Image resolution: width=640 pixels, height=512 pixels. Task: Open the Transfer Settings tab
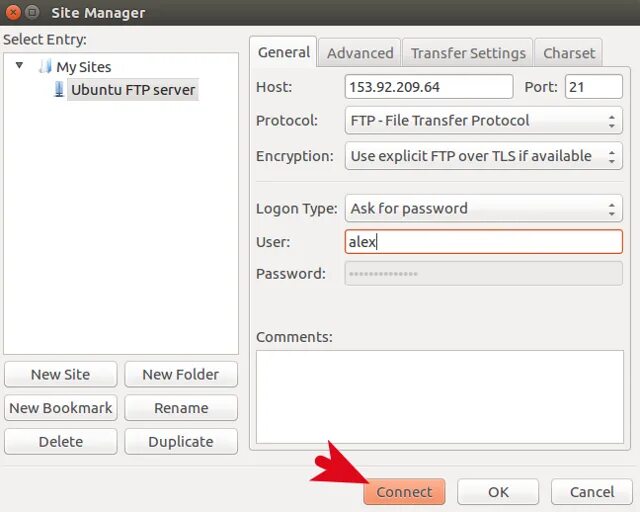468,53
